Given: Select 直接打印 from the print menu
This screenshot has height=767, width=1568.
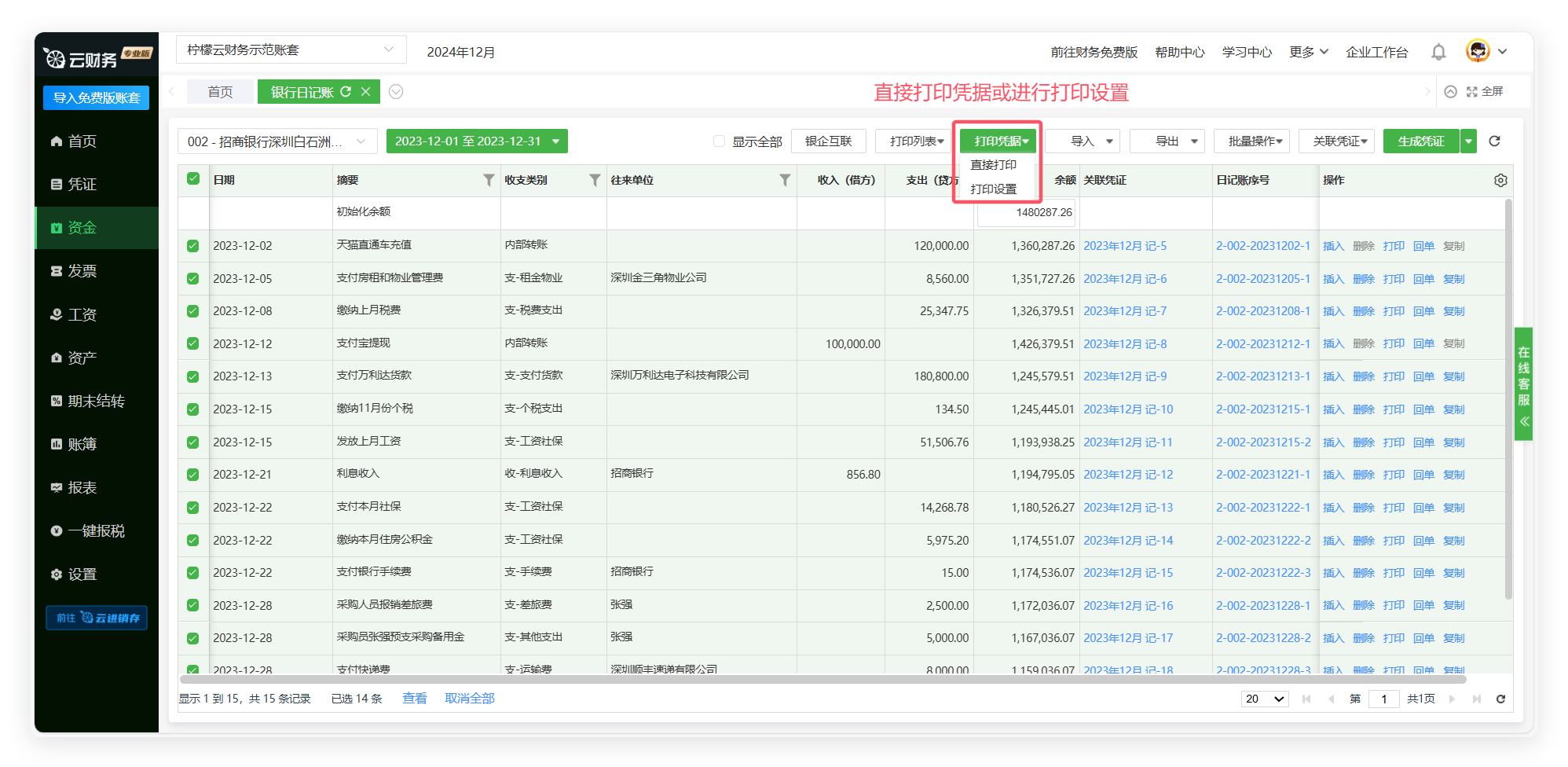Looking at the screenshot, I should tap(993, 165).
